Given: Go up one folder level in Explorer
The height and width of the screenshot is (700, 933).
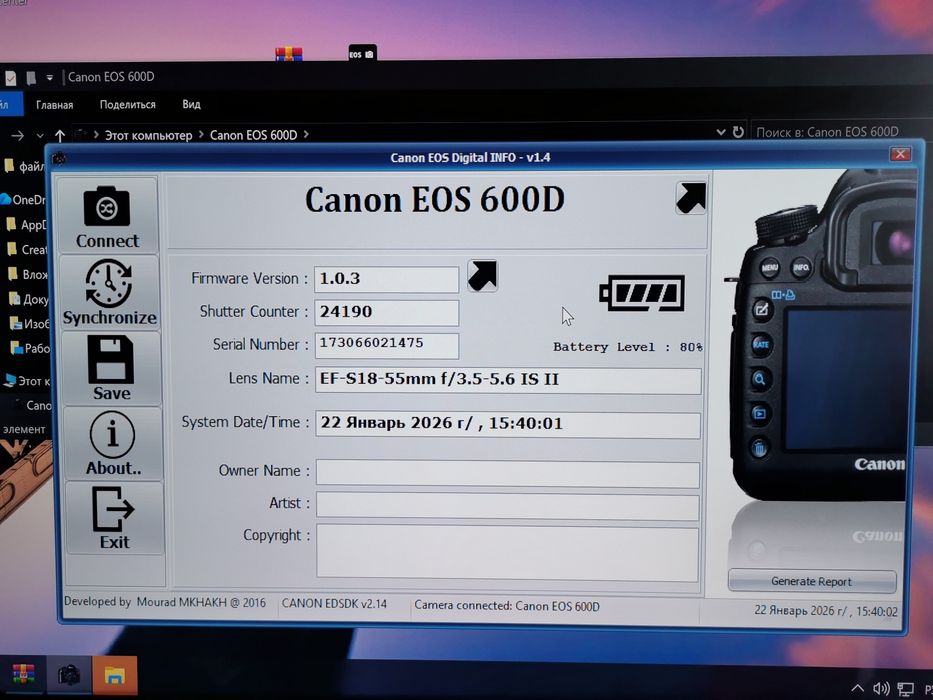Looking at the screenshot, I should [60, 136].
